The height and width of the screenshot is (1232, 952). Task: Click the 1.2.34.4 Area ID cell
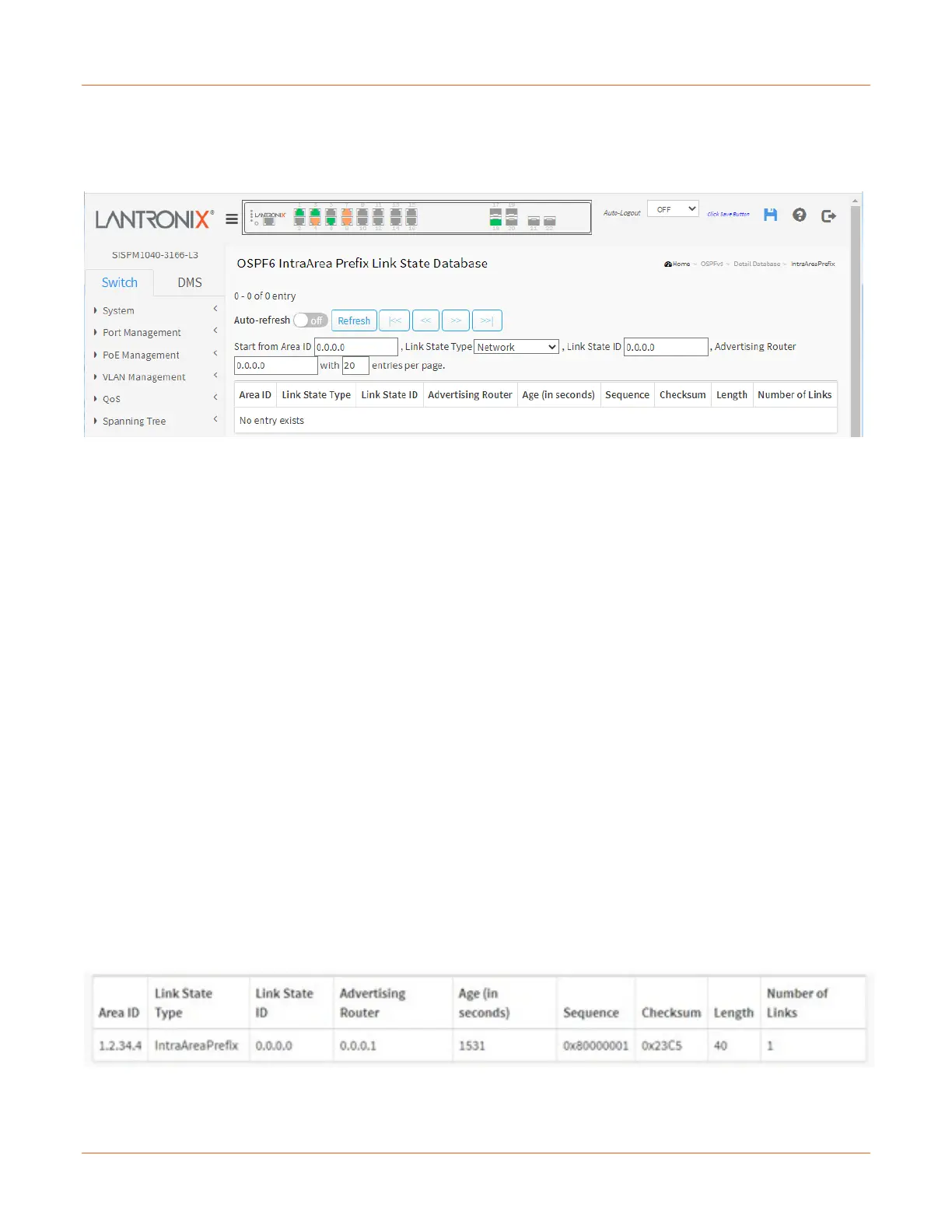point(120,1045)
